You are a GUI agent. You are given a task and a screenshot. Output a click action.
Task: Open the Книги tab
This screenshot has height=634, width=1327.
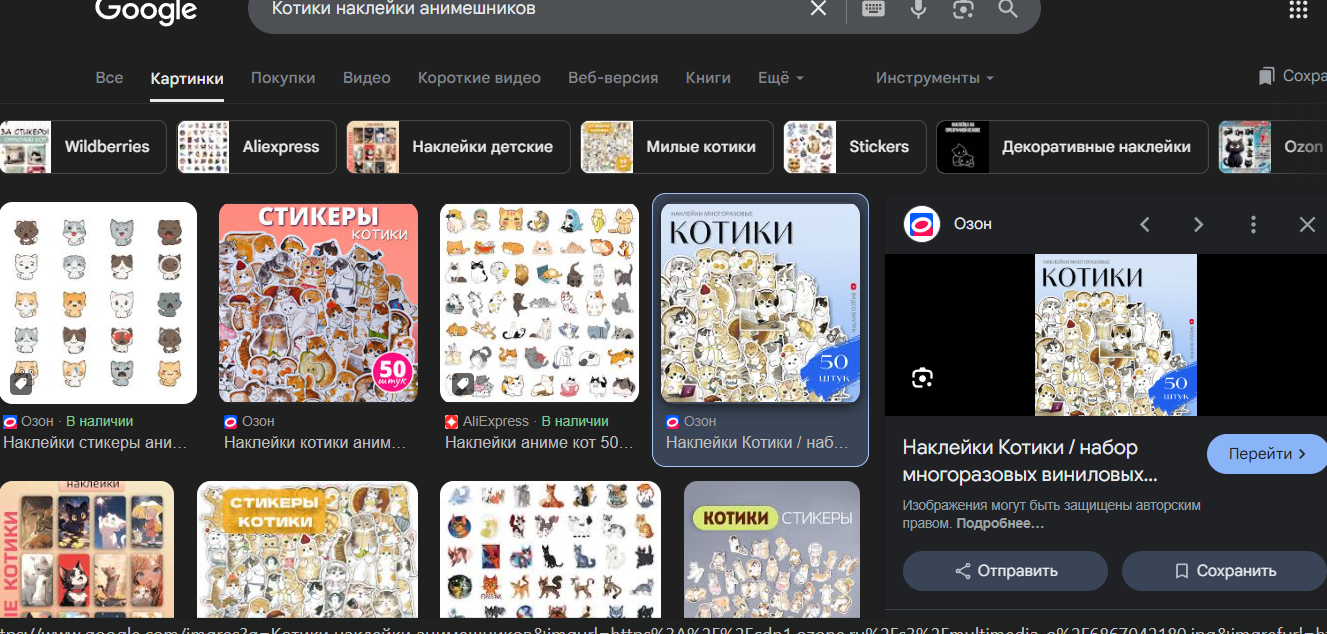point(708,77)
